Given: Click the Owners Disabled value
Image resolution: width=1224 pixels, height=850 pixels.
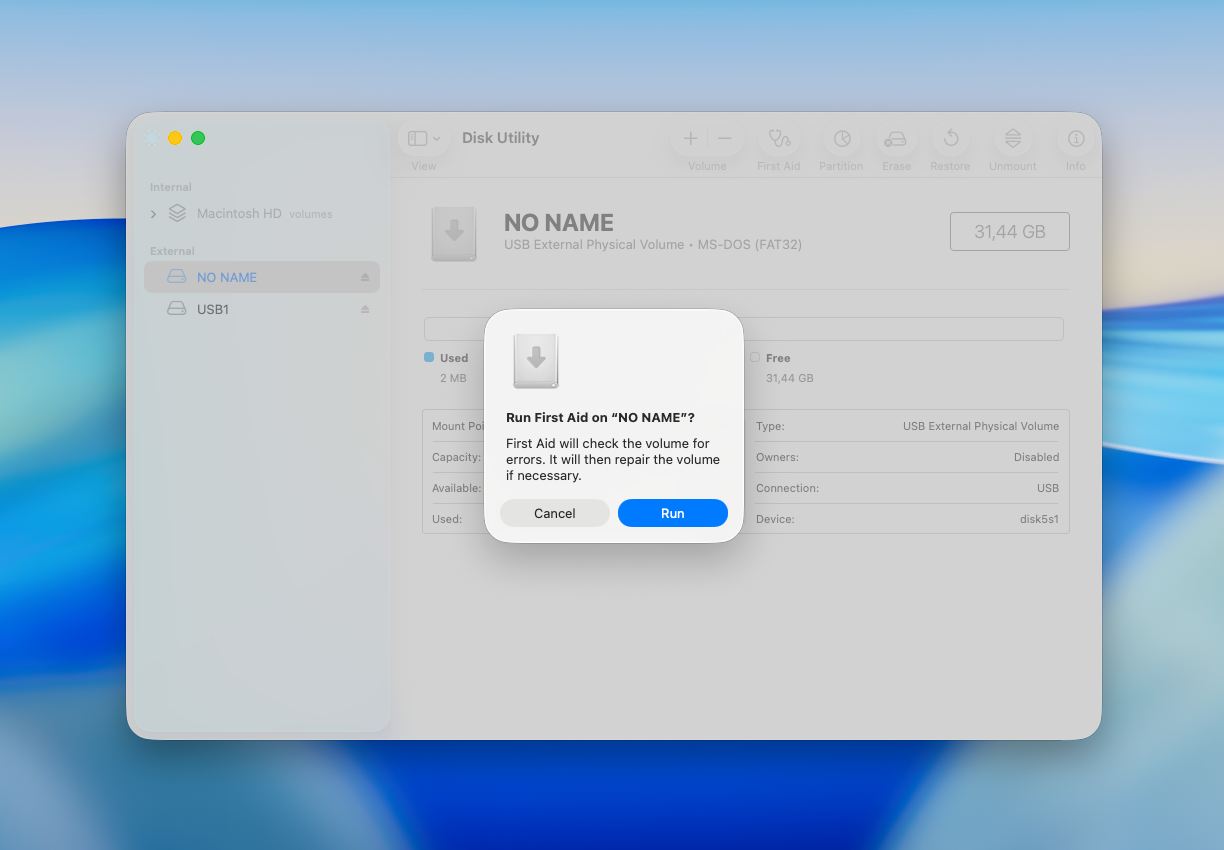Looking at the screenshot, I should 1036,457.
